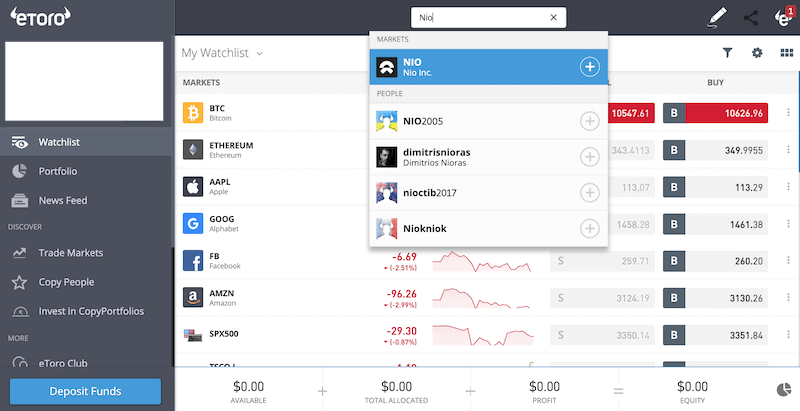Switch to grid view icon
Image resolution: width=800 pixels, height=411 pixels.
point(787,53)
